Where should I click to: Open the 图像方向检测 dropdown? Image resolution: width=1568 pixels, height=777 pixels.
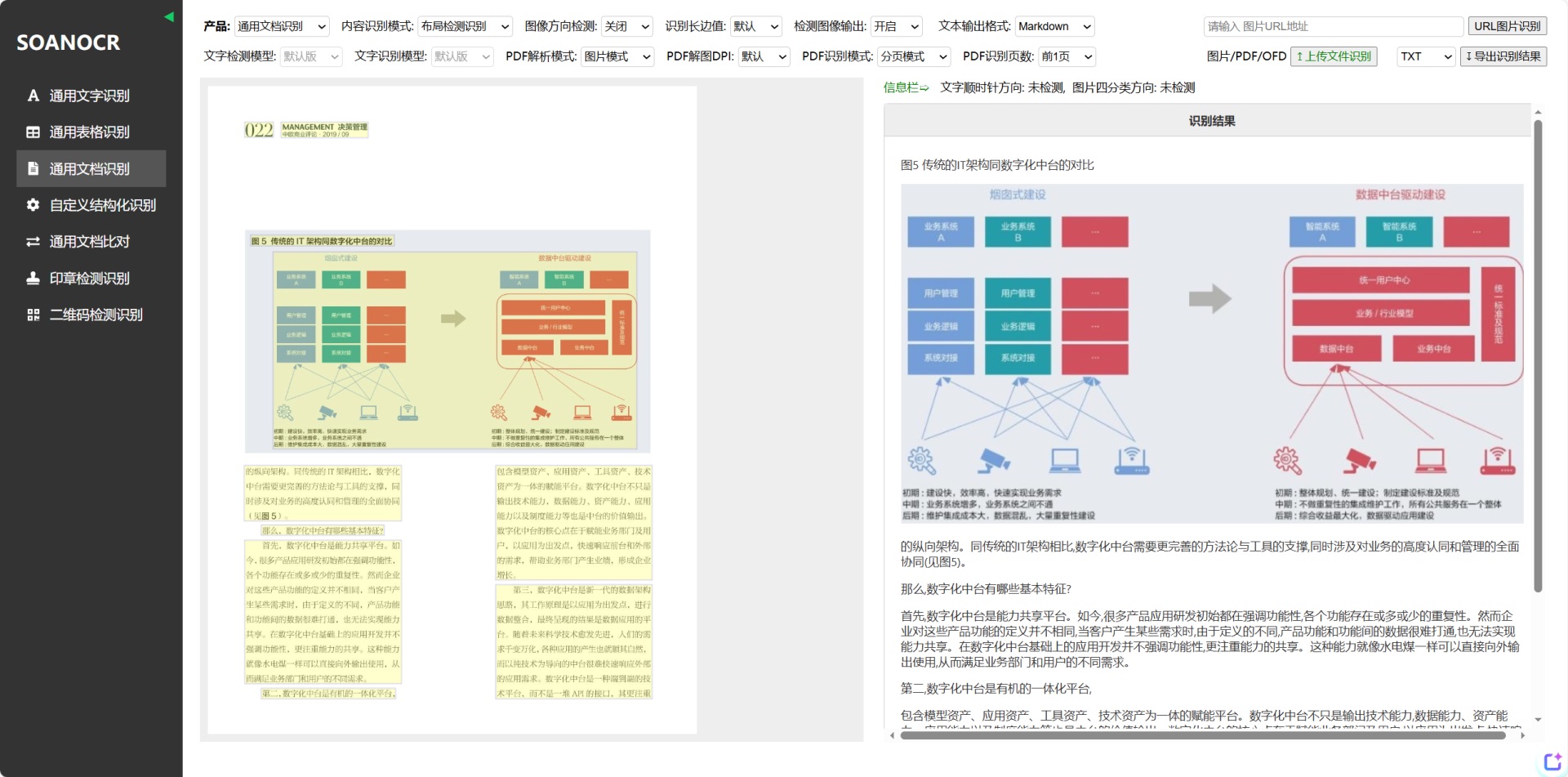click(626, 26)
